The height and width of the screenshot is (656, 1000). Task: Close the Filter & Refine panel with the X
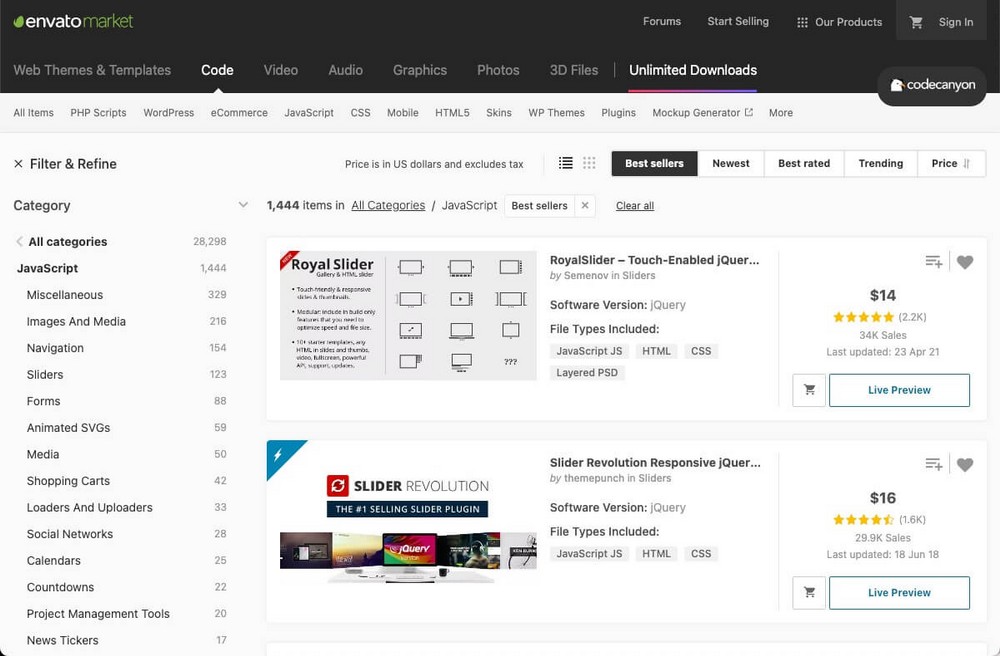point(17,164)
